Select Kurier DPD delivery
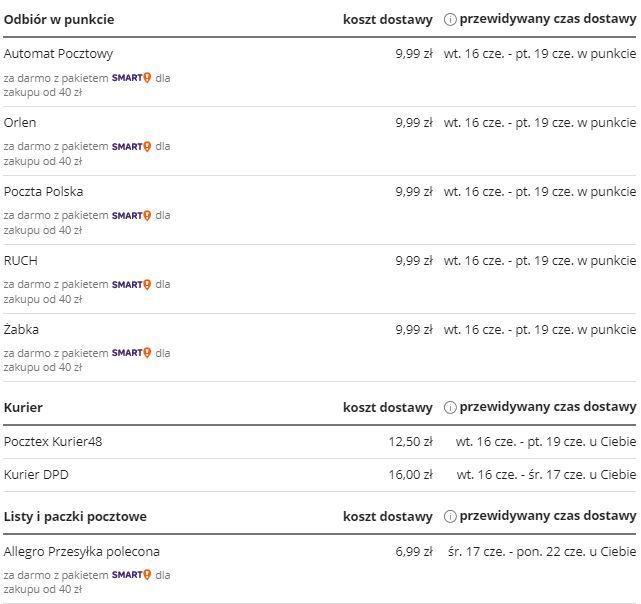641x604 pixels. 36,475
